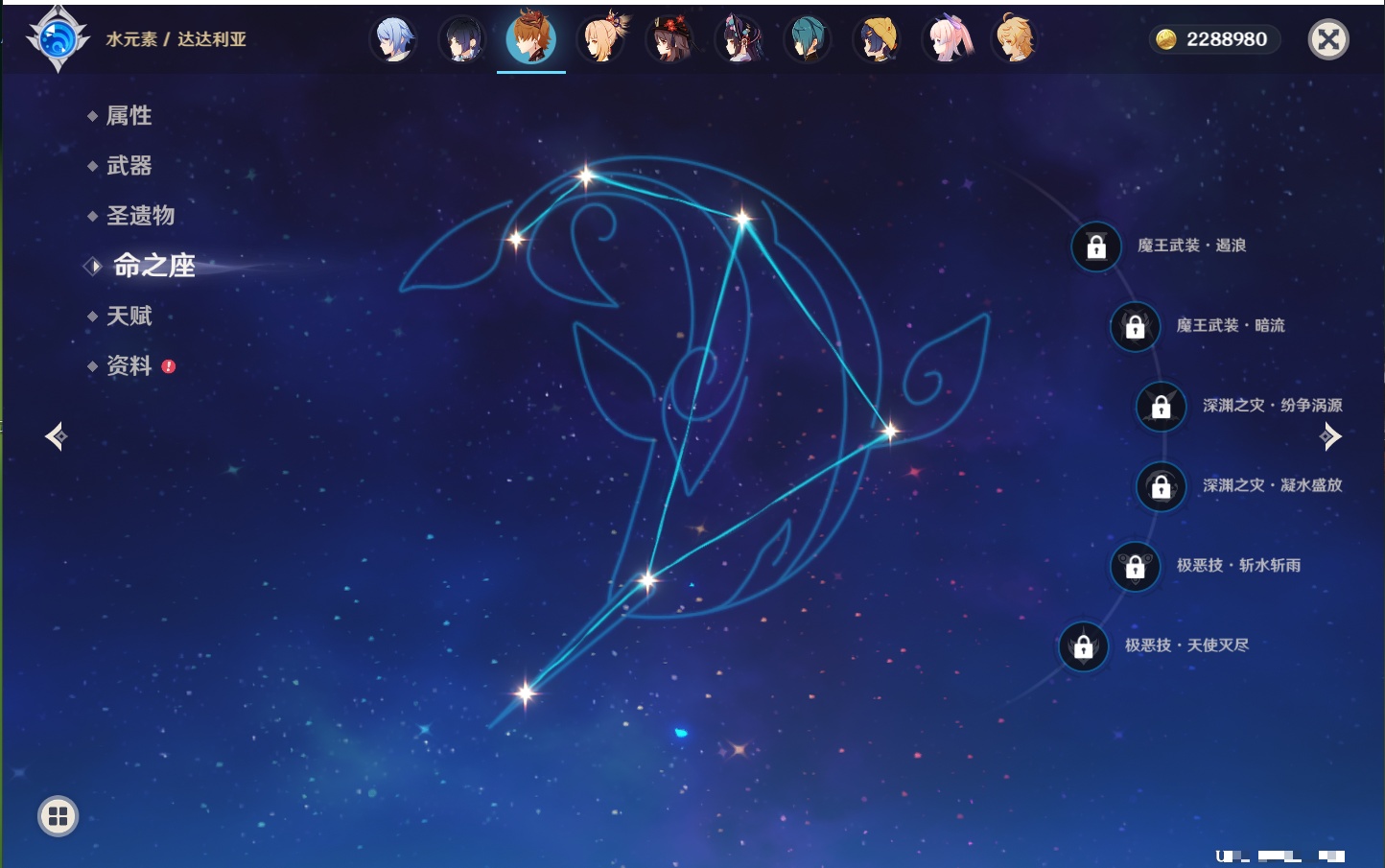This screenshot has height=868, width=1385.
Task: Select the highlighted orange-haired Tartaglia avatar
Action: 531,38
